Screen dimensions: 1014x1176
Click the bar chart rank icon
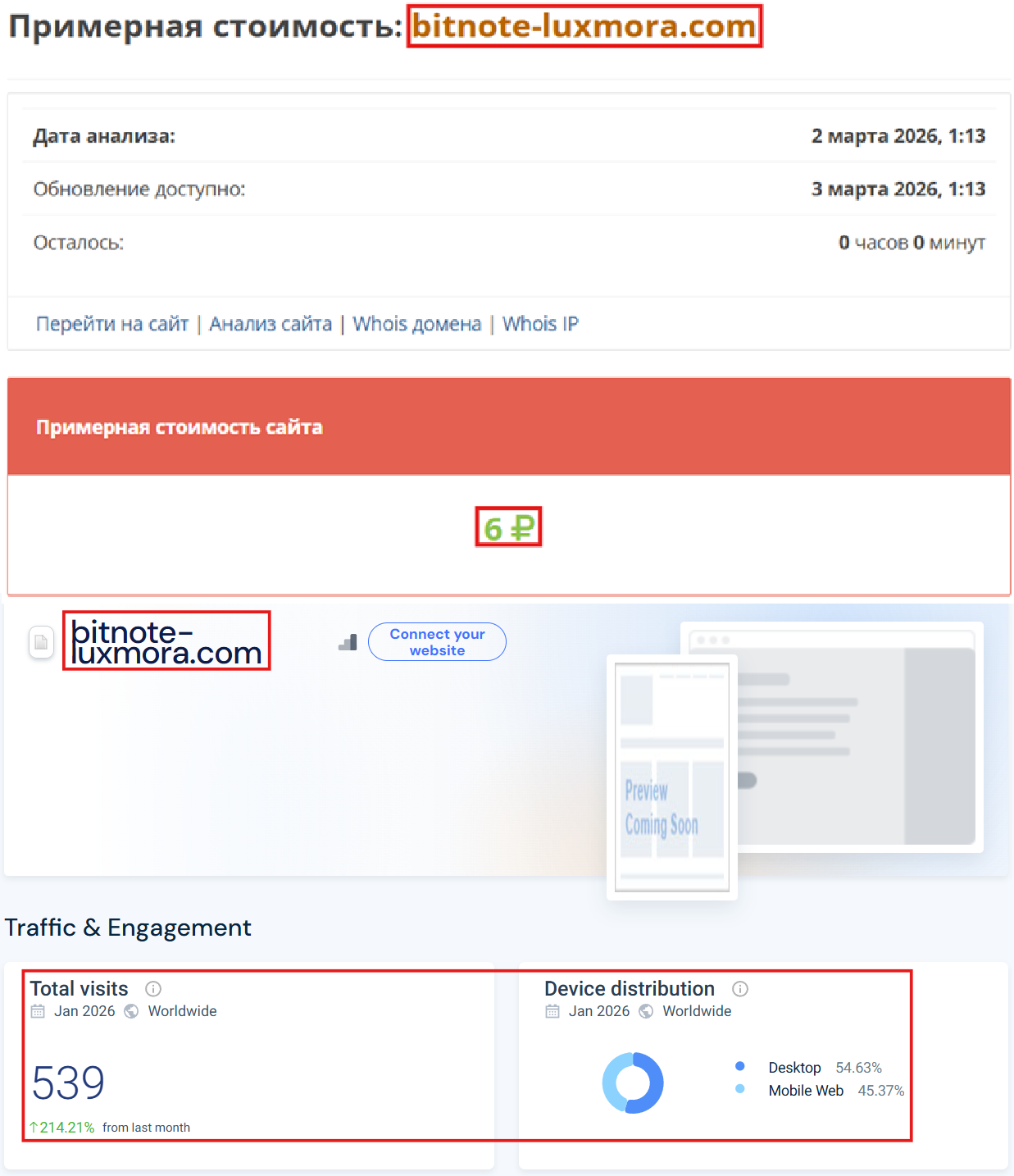point(347,643)
